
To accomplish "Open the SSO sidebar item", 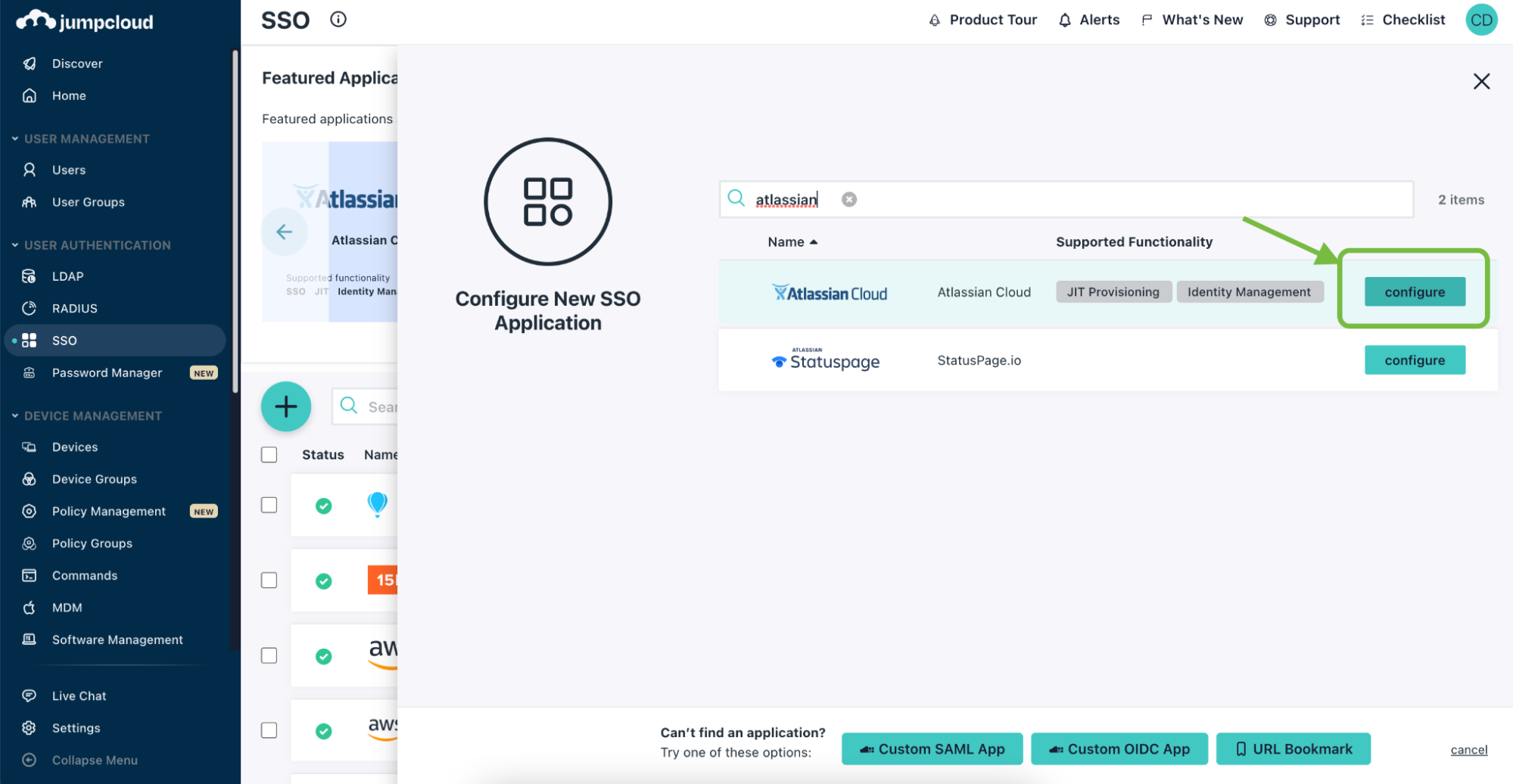I will 115,341.
